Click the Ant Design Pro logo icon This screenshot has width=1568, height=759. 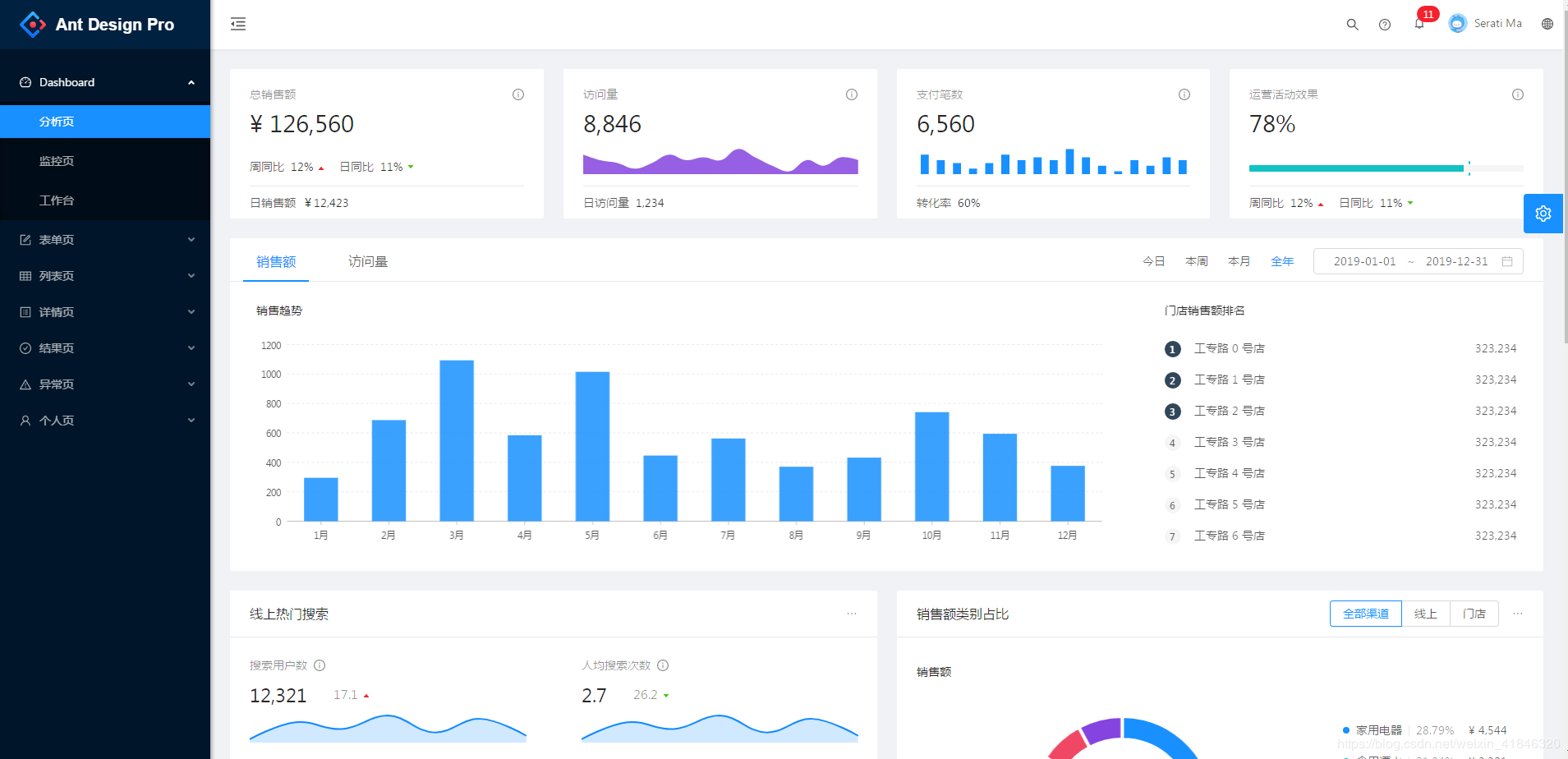coord(33,25)
